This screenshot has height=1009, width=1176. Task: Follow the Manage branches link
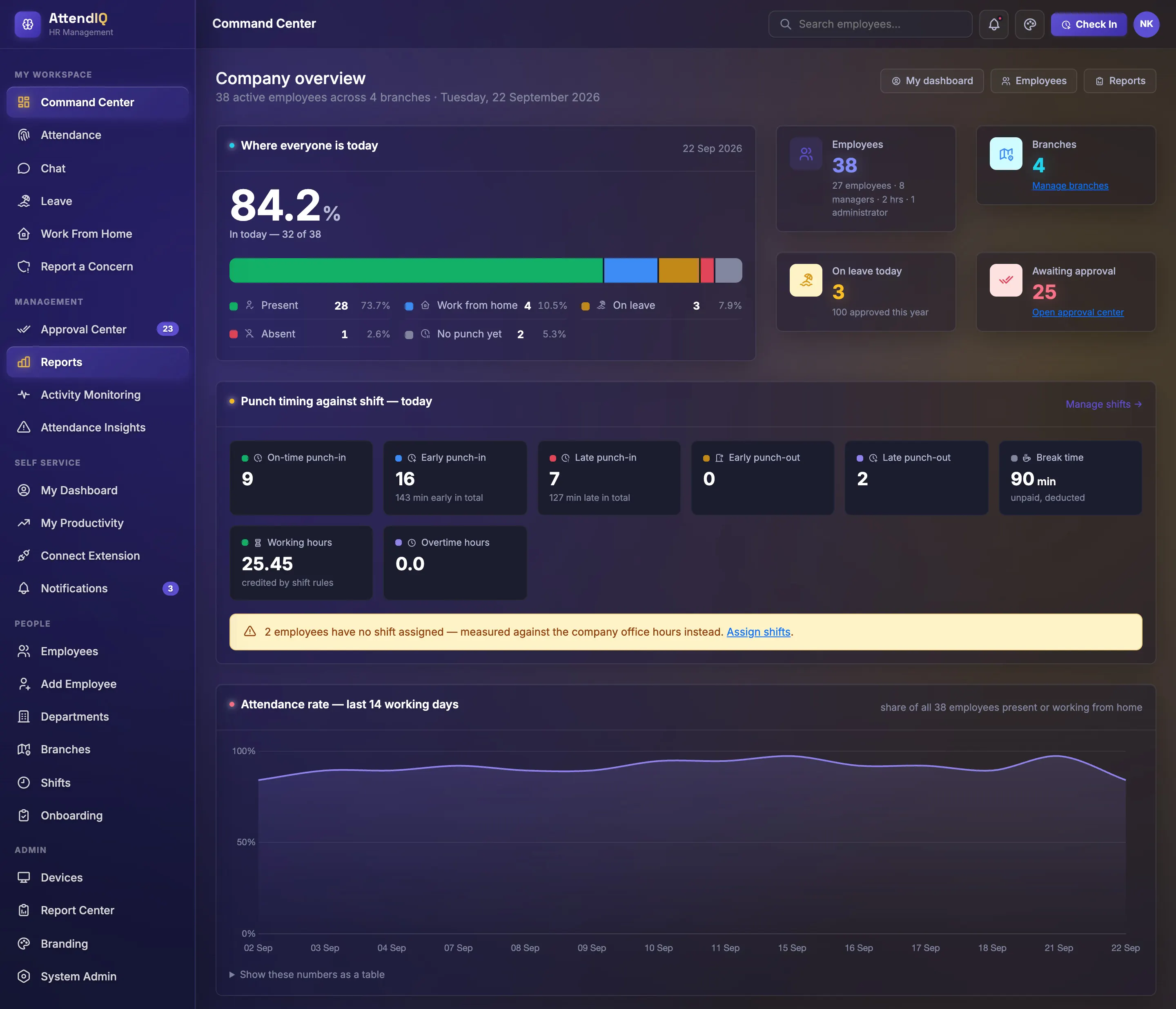point(1070,186)
